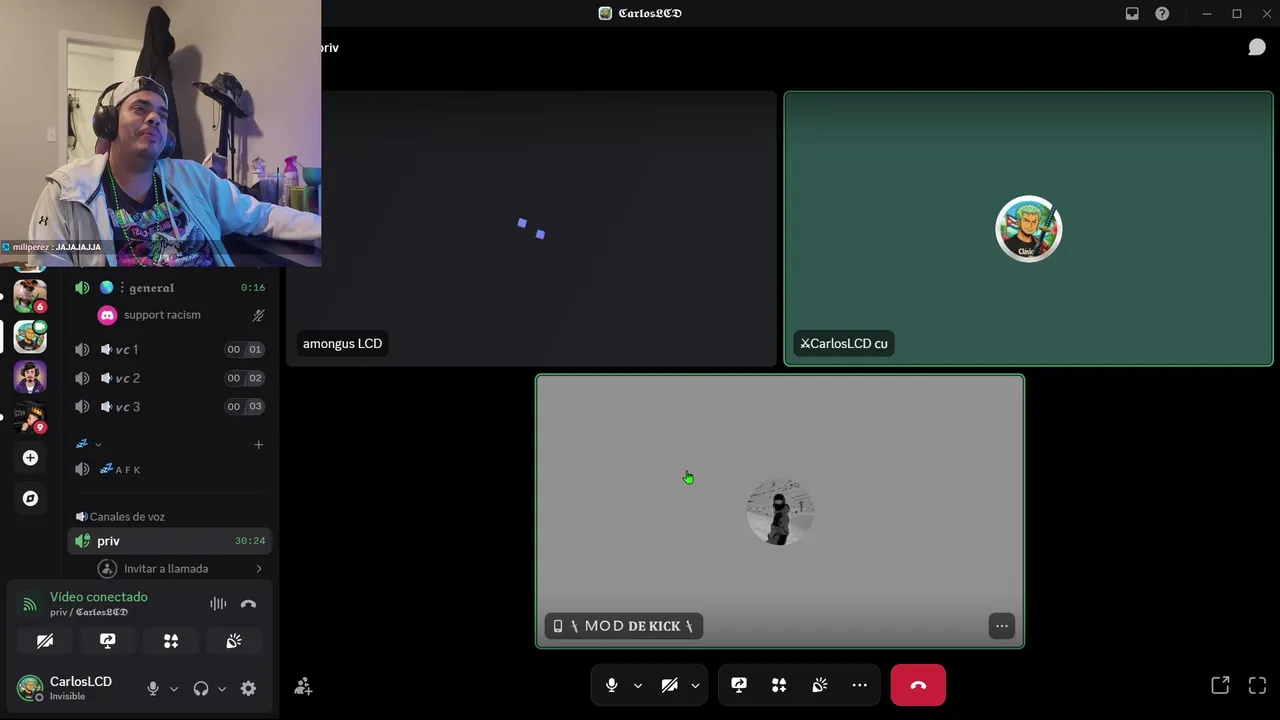Click the CarlosLCD cu name label
The width and height of the screenshot is (1280, 720).
tap(844, 343)
